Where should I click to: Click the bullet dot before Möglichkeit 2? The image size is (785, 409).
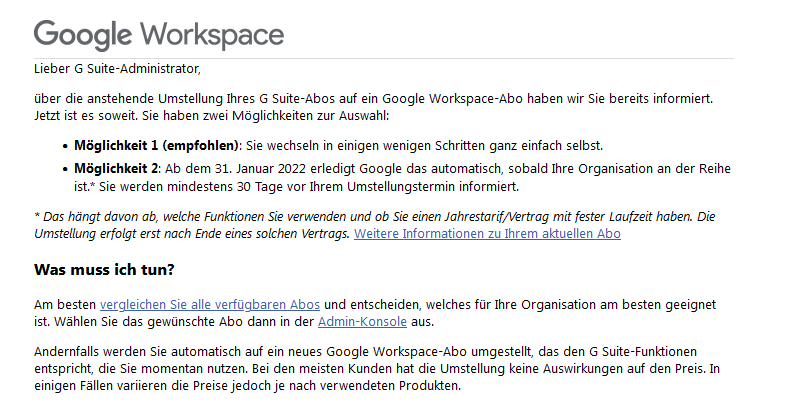pos(65,169)
